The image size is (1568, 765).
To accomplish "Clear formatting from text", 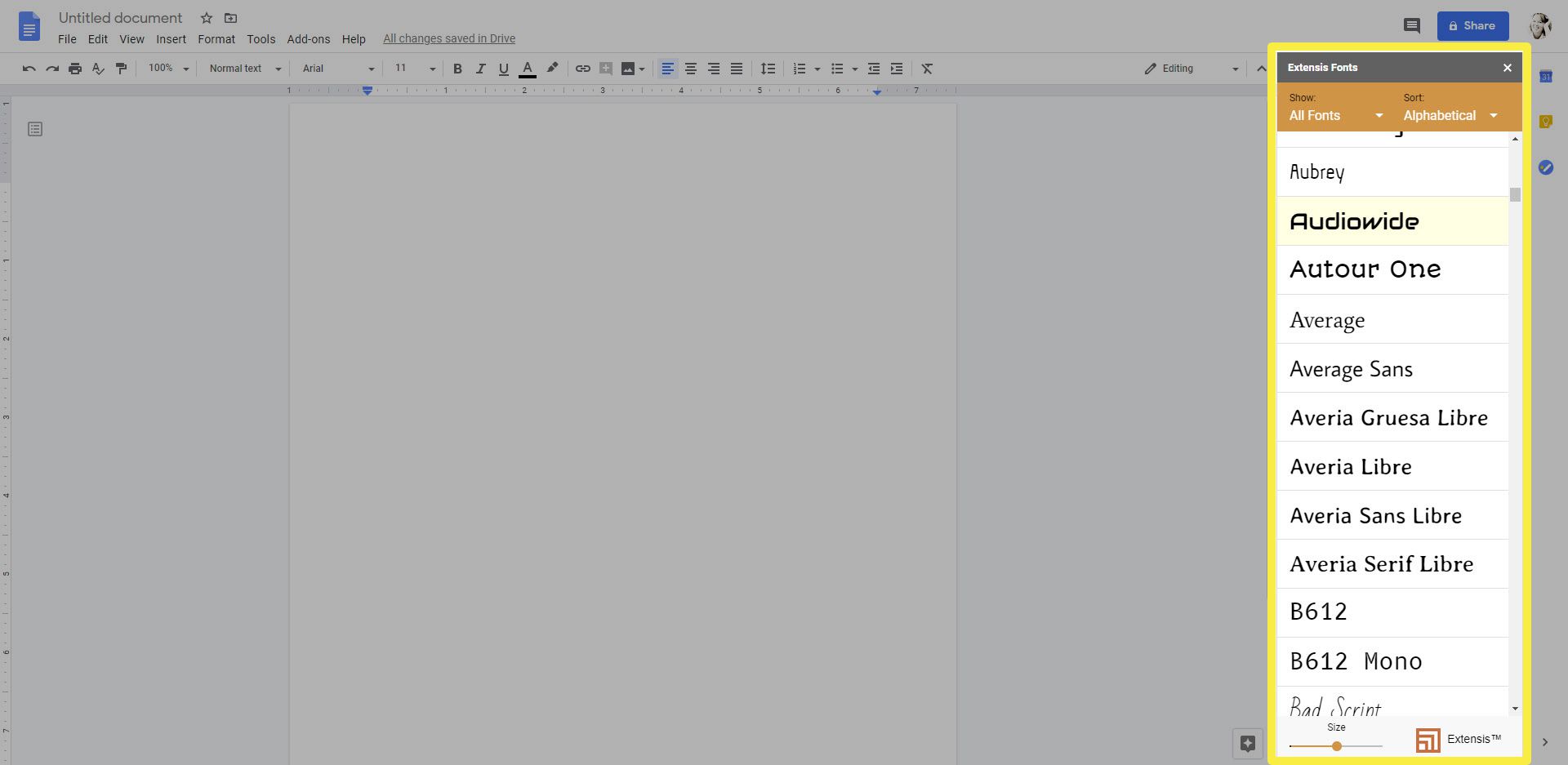I will [927, 69].
